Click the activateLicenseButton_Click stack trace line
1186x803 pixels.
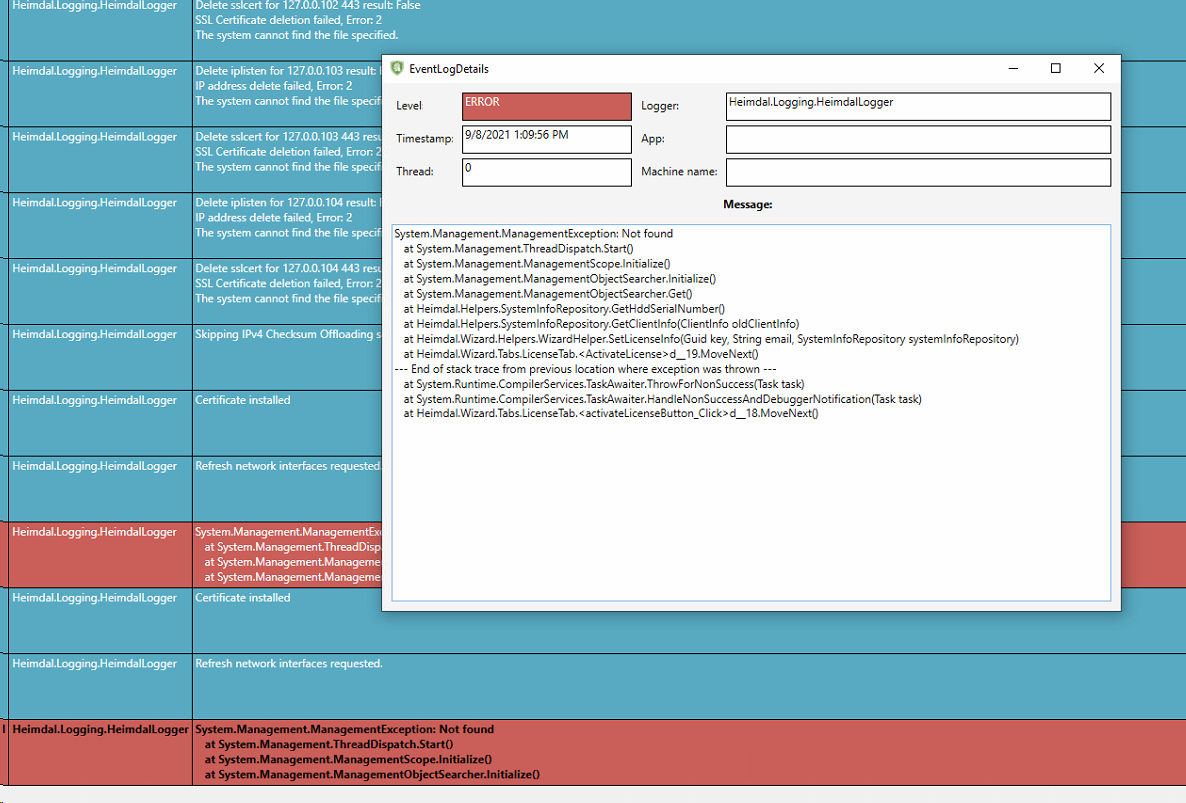point(611,414)
